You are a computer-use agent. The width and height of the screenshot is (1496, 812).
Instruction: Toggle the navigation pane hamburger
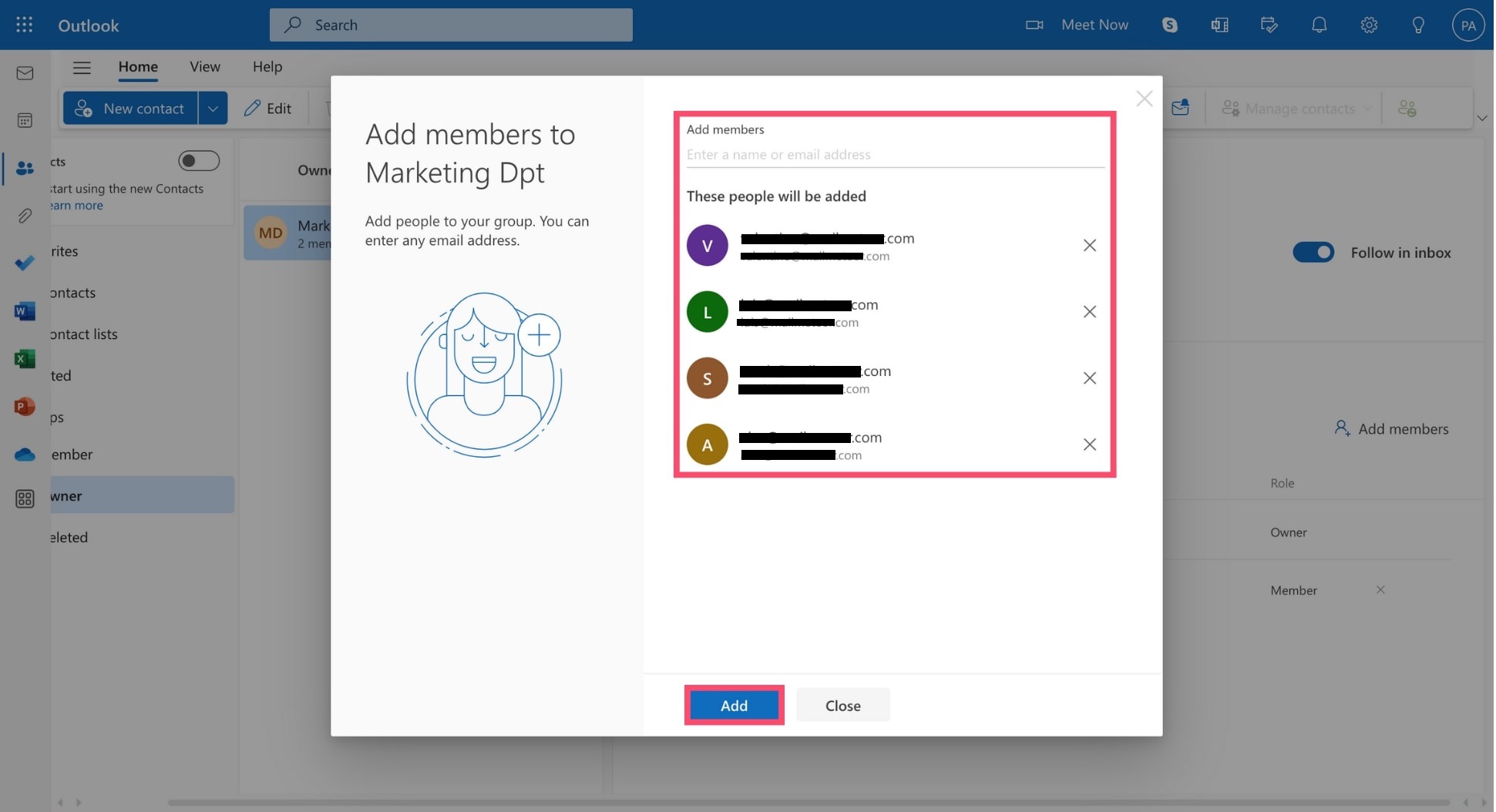pyautogui.click(x=82, y=67)
